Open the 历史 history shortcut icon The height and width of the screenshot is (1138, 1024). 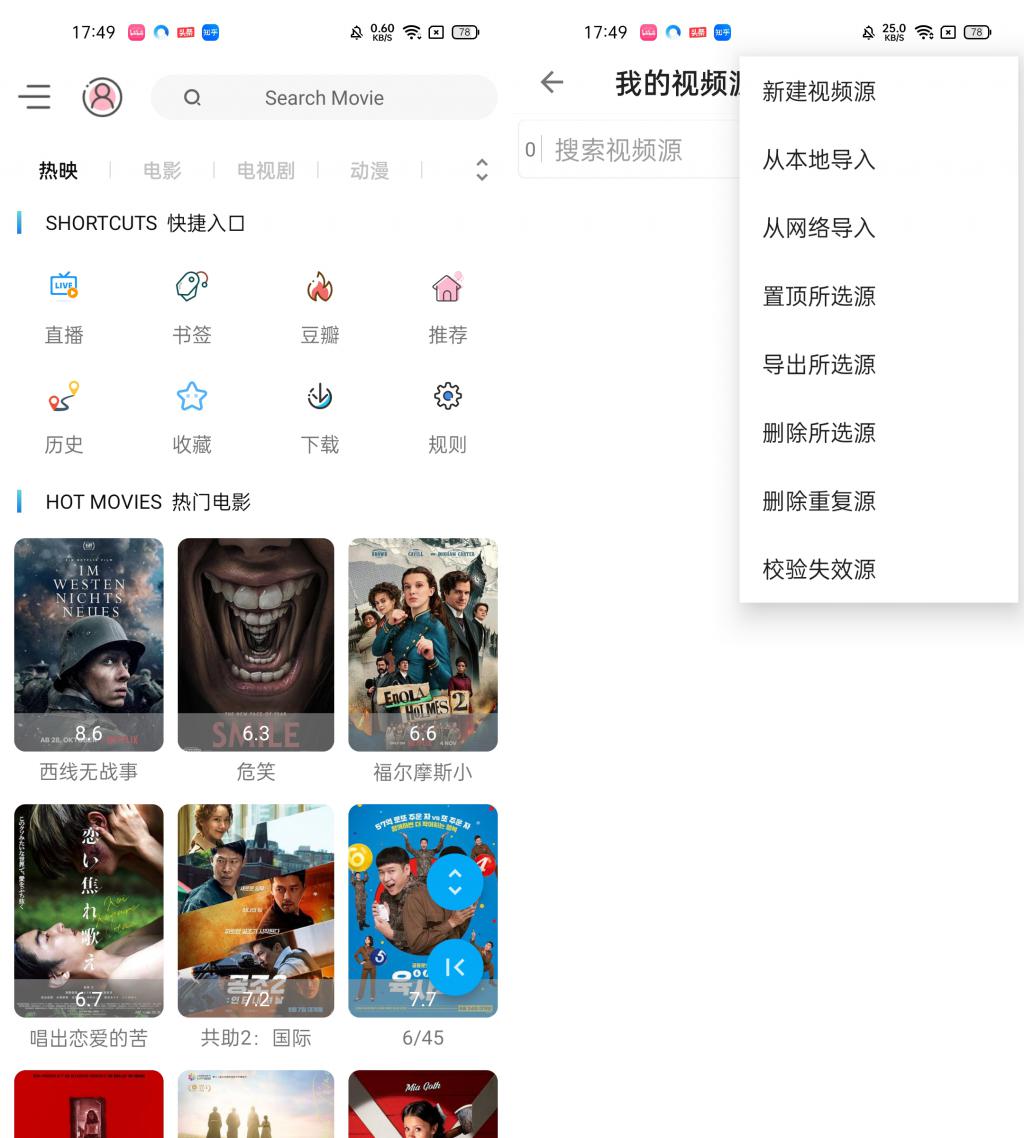tap(64, 397)
